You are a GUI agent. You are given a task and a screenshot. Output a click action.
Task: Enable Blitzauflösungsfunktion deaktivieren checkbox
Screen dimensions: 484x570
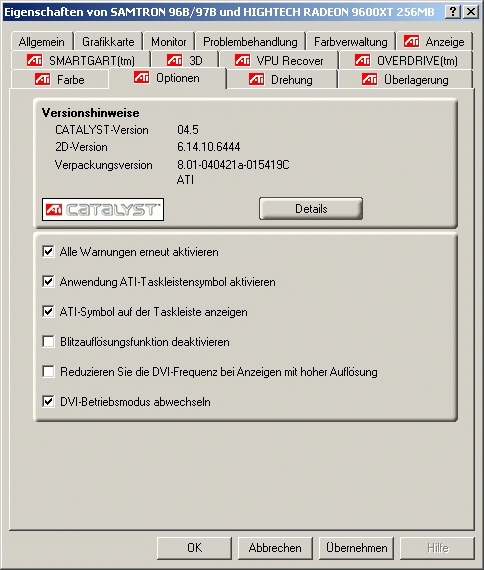[48, 342]
